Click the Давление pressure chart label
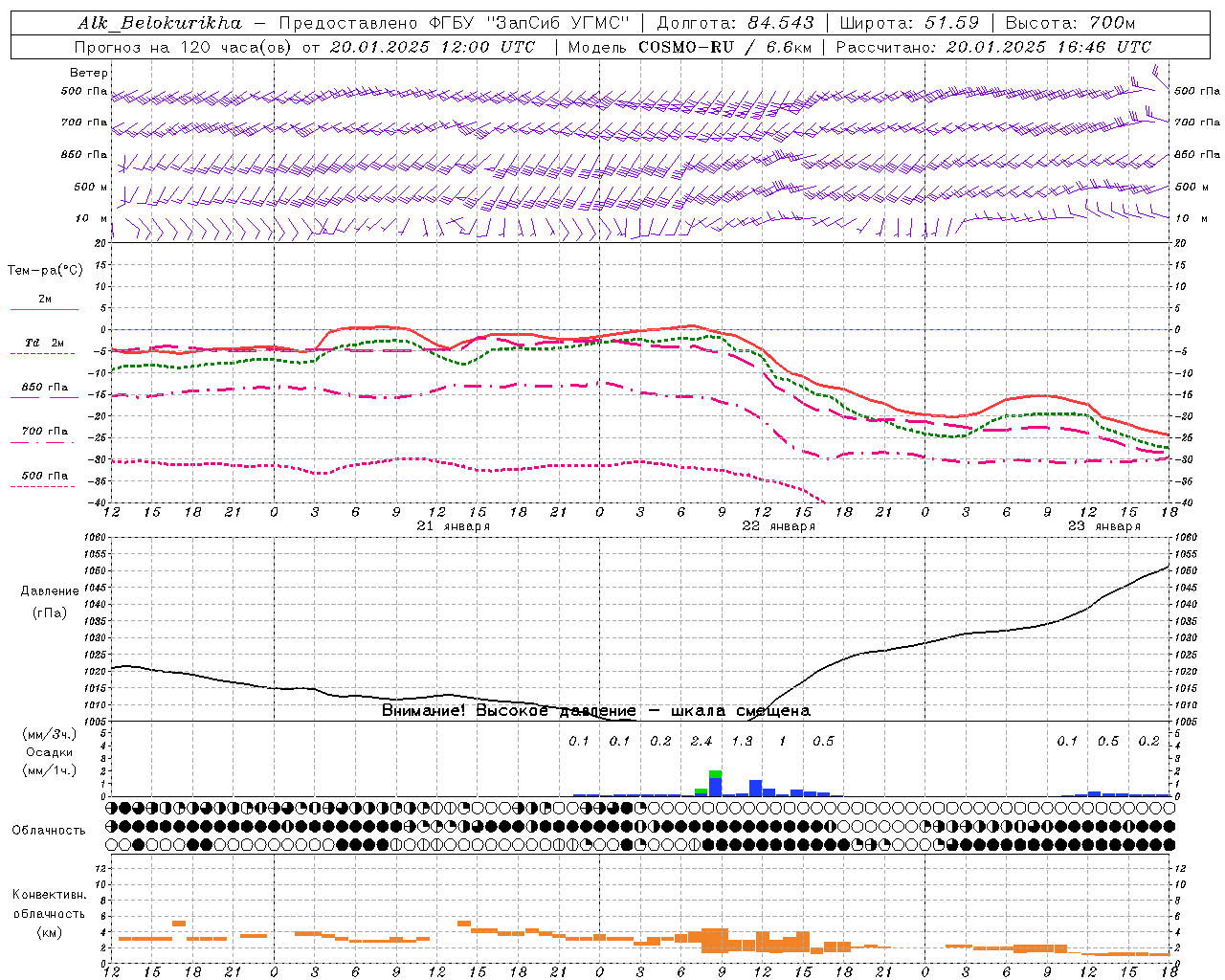The image size is (1225, 980). pyautogui.click(x=50, y=591)
